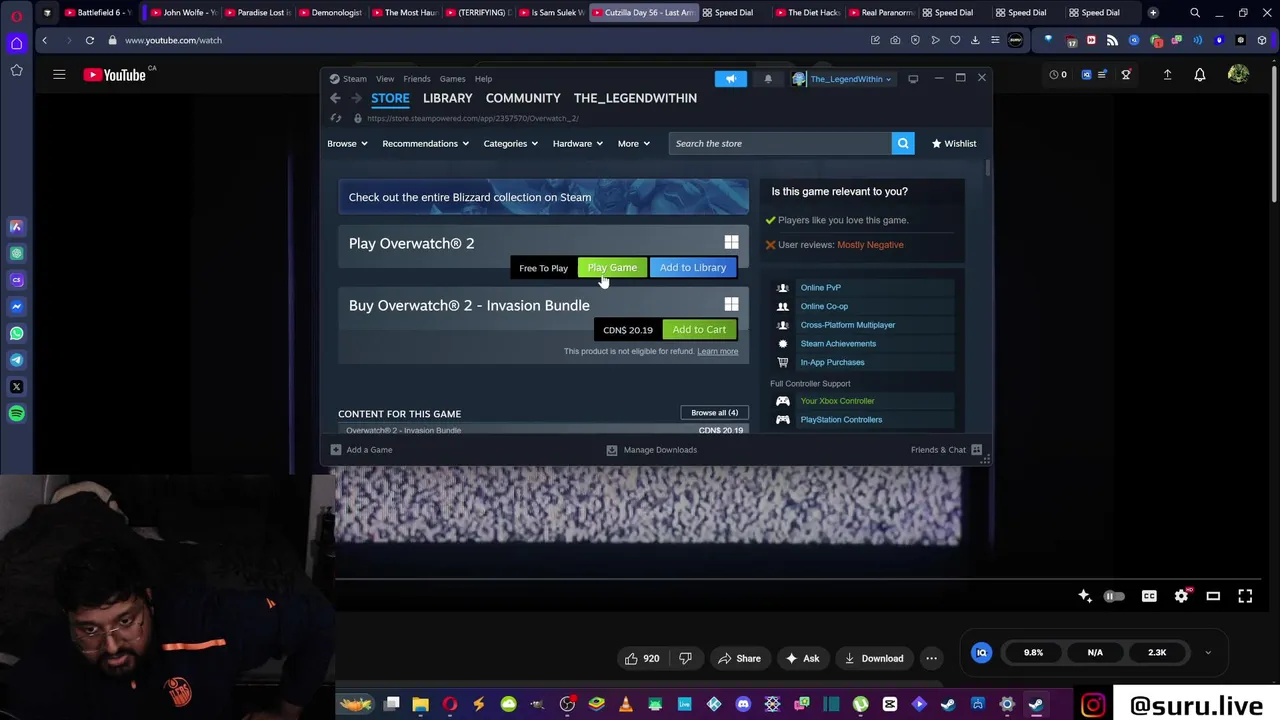Open the Help menu in Steam
Screen dimensions: 1280x720
point(483,79)
